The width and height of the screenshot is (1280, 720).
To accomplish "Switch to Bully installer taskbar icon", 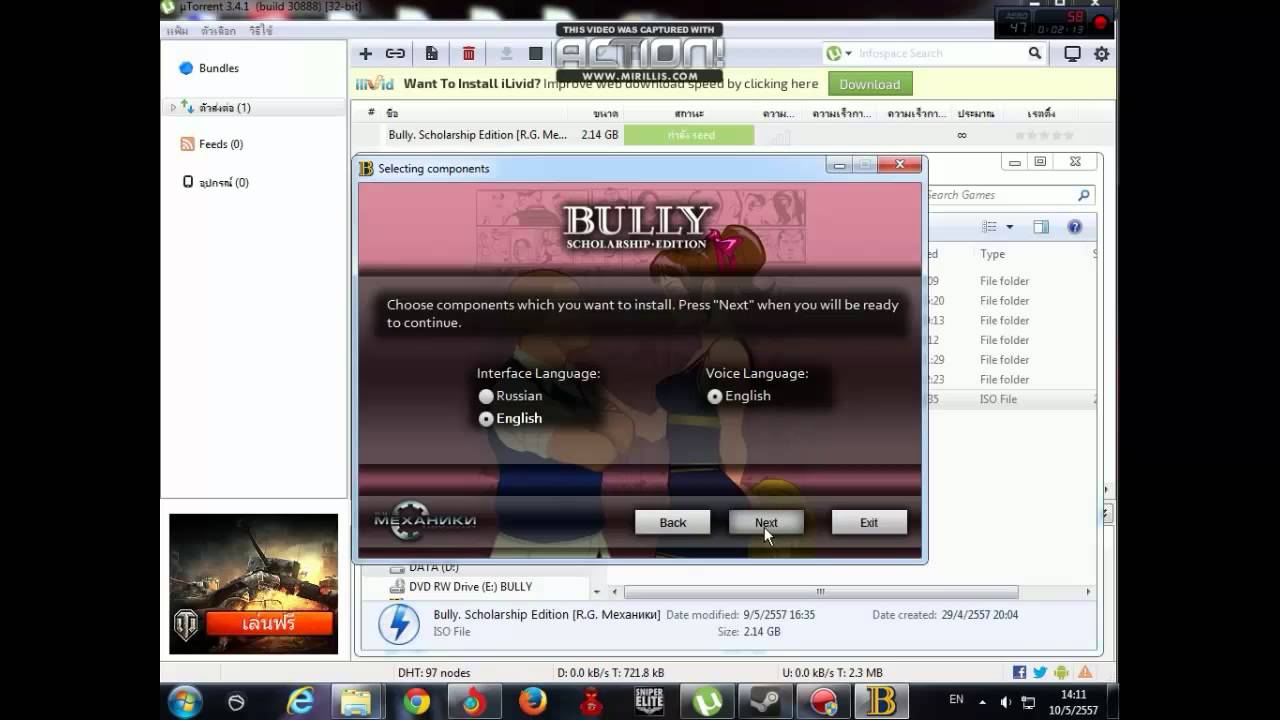I will pos(880,702).
